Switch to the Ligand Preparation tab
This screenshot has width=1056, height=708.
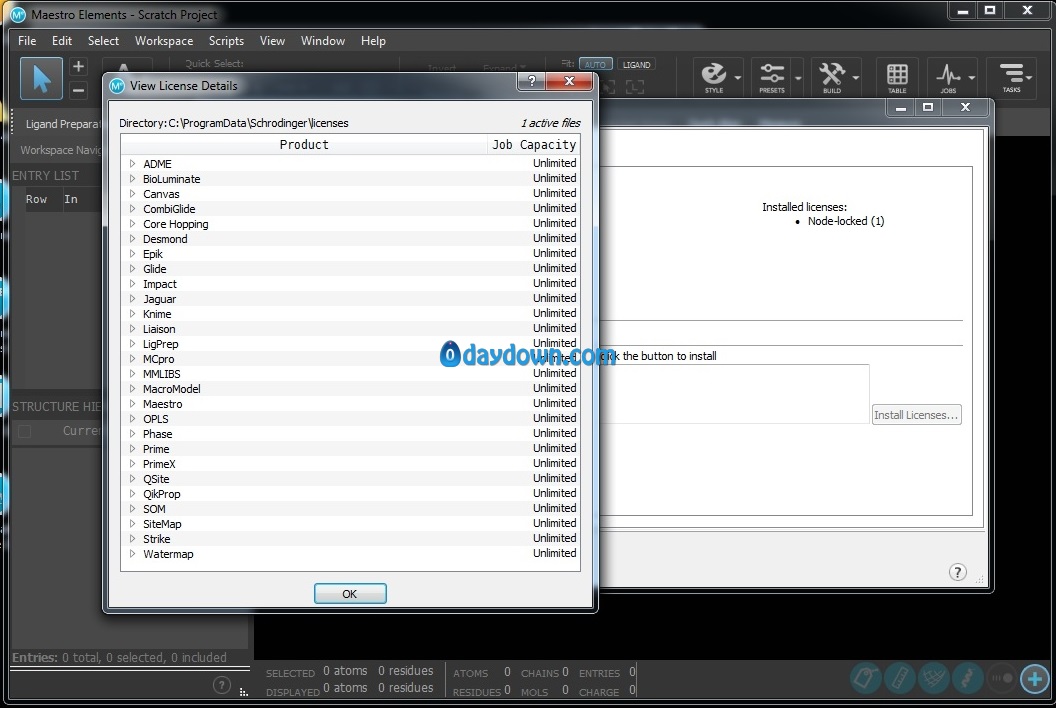click(62, 124)
